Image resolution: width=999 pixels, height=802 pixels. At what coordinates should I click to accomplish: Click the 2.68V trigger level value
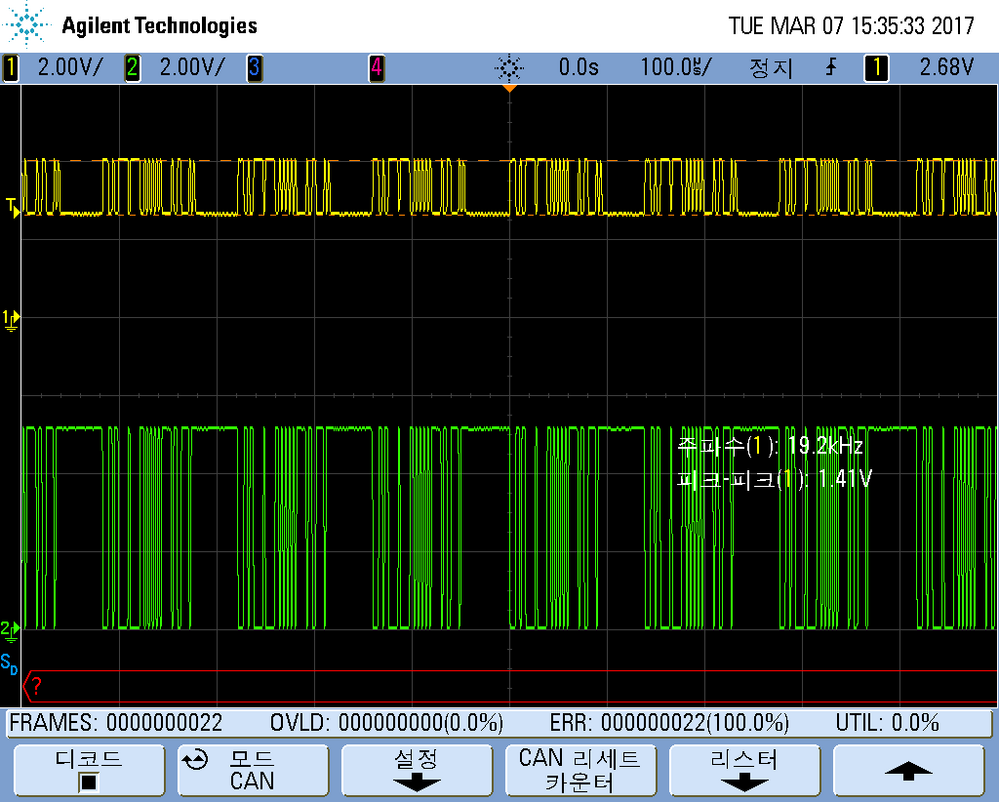pos(947,67)
